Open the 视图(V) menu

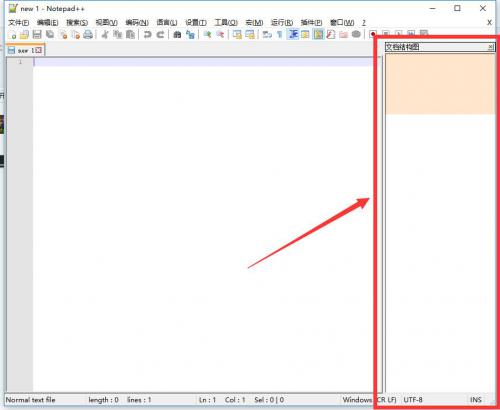pyautogui.click(x=106, y=22)
